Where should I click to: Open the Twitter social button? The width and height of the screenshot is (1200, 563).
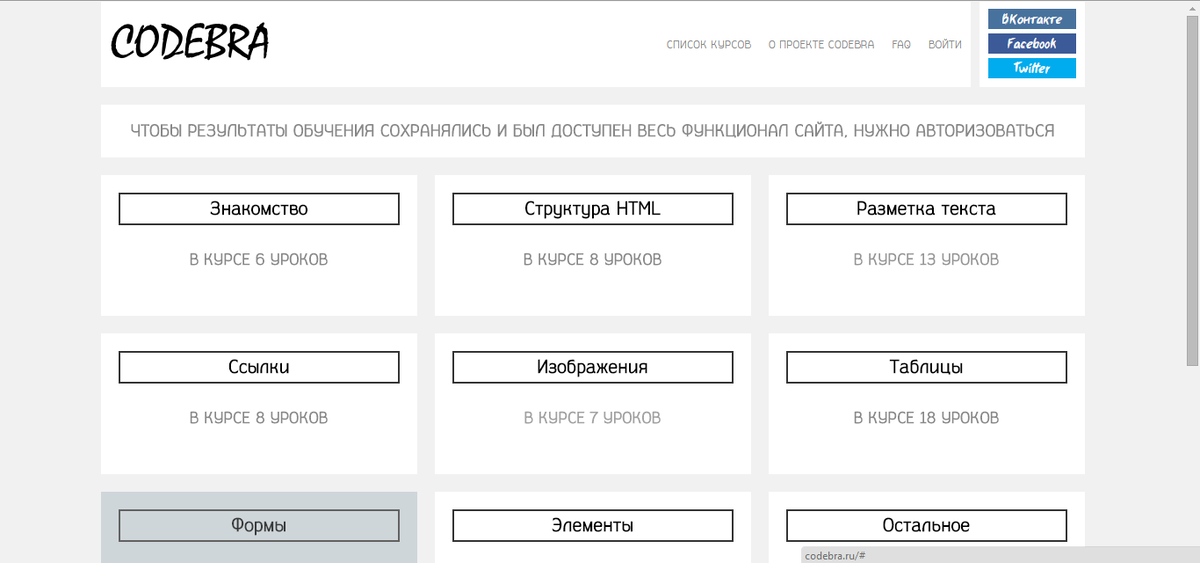point(1032,68)
